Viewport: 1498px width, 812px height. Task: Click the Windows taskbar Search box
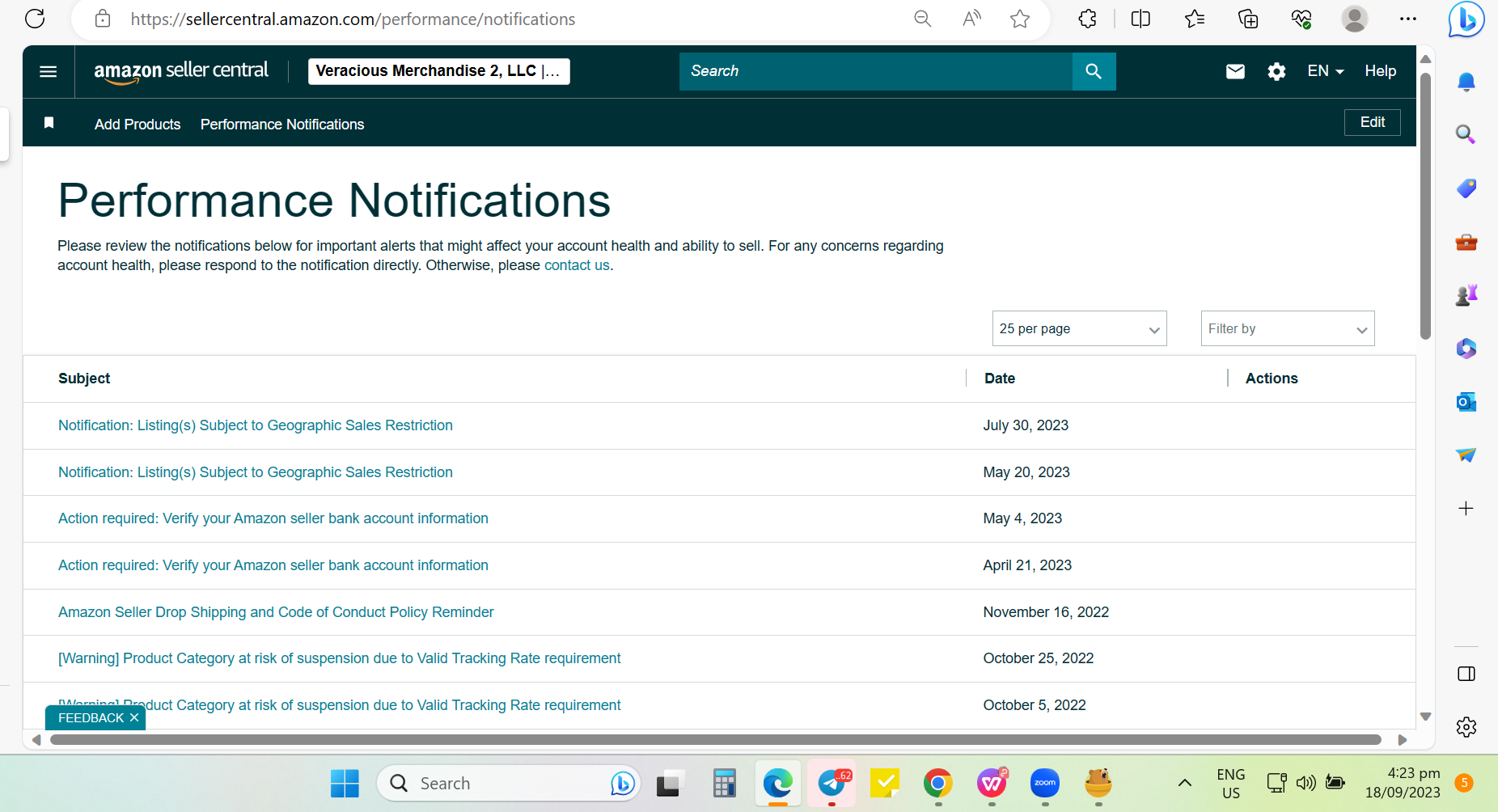tap(509, 783)
